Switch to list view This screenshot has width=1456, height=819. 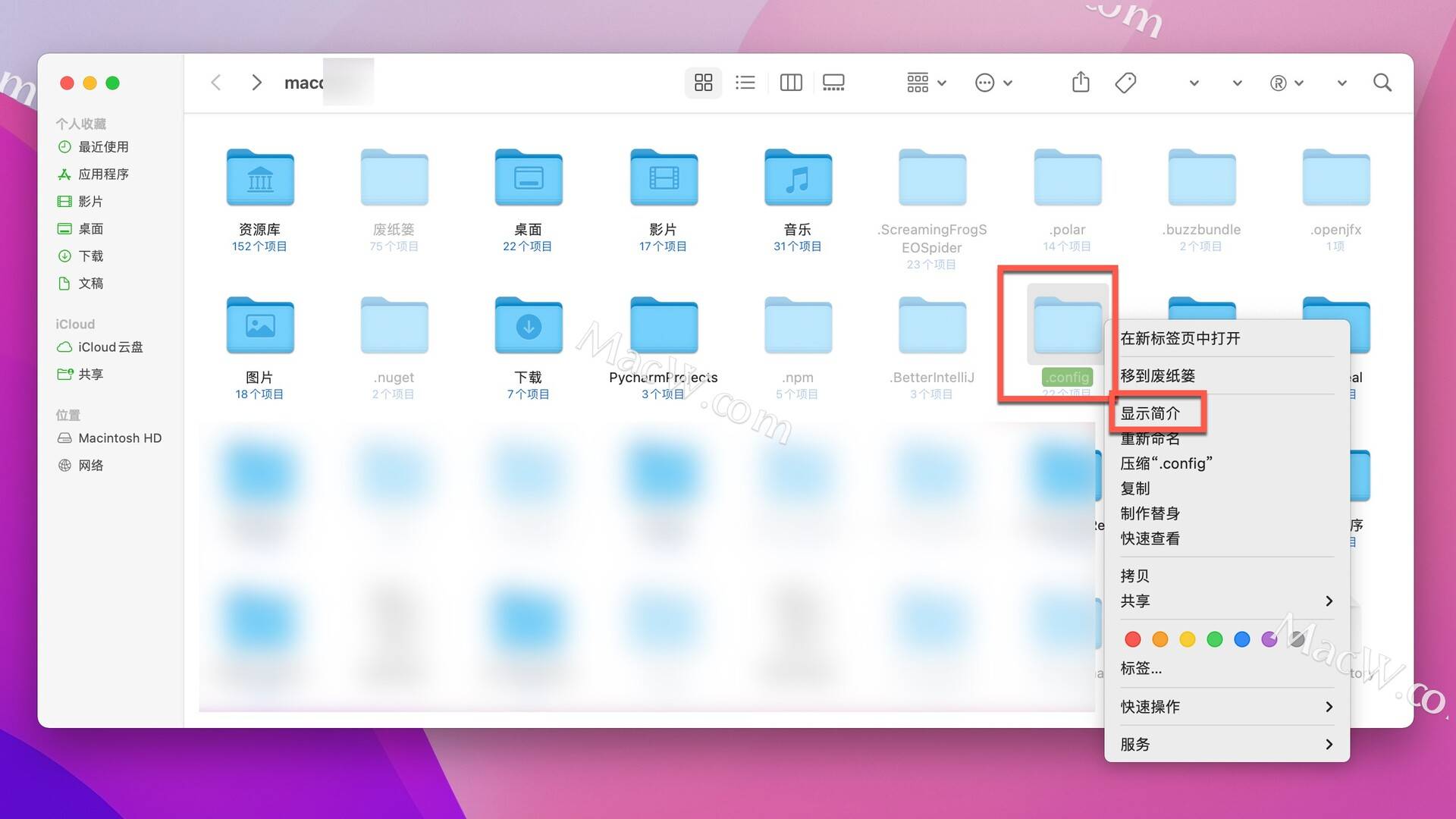click(x=745, y=83)
